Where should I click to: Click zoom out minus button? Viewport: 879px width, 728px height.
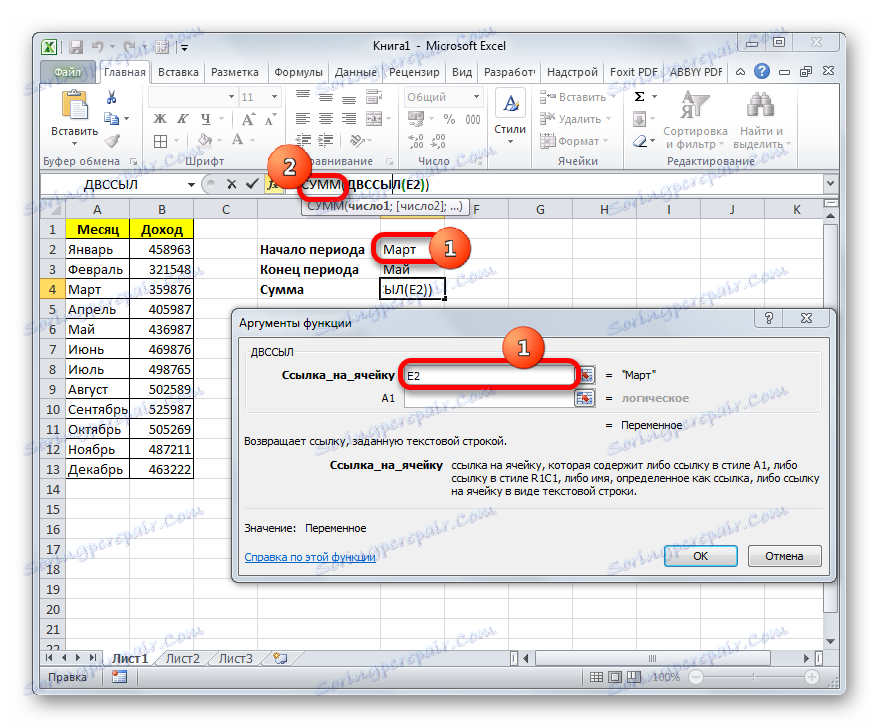pyautogui.click(x=696, y=677)
